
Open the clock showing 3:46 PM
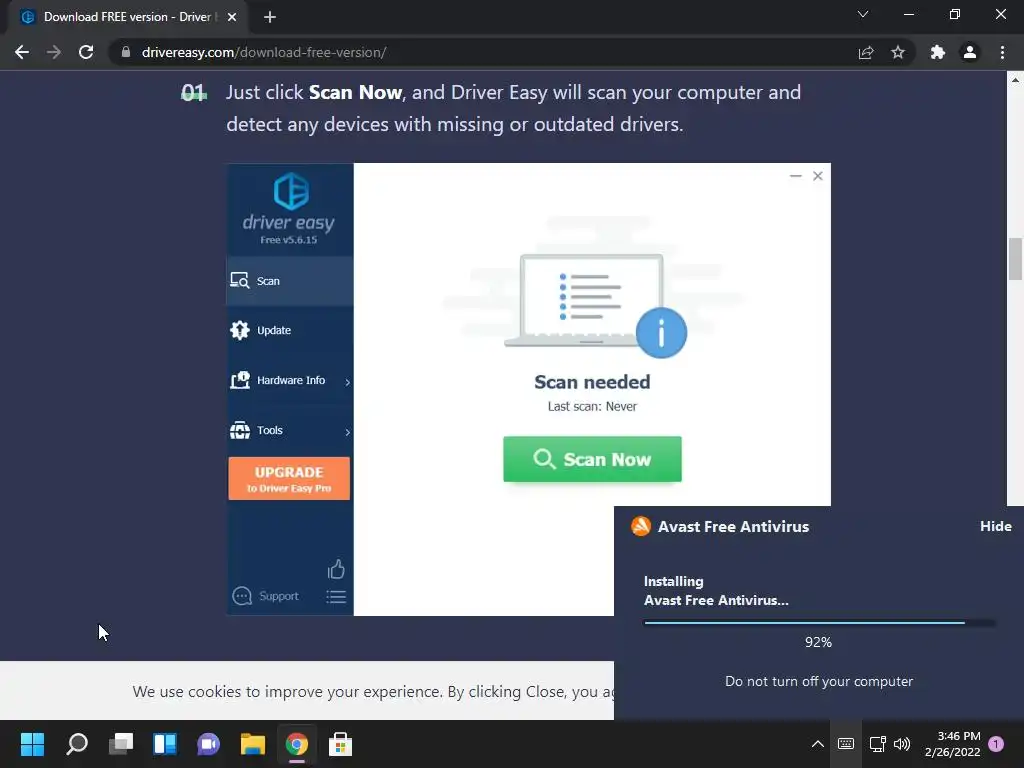[x=953, y=744]
